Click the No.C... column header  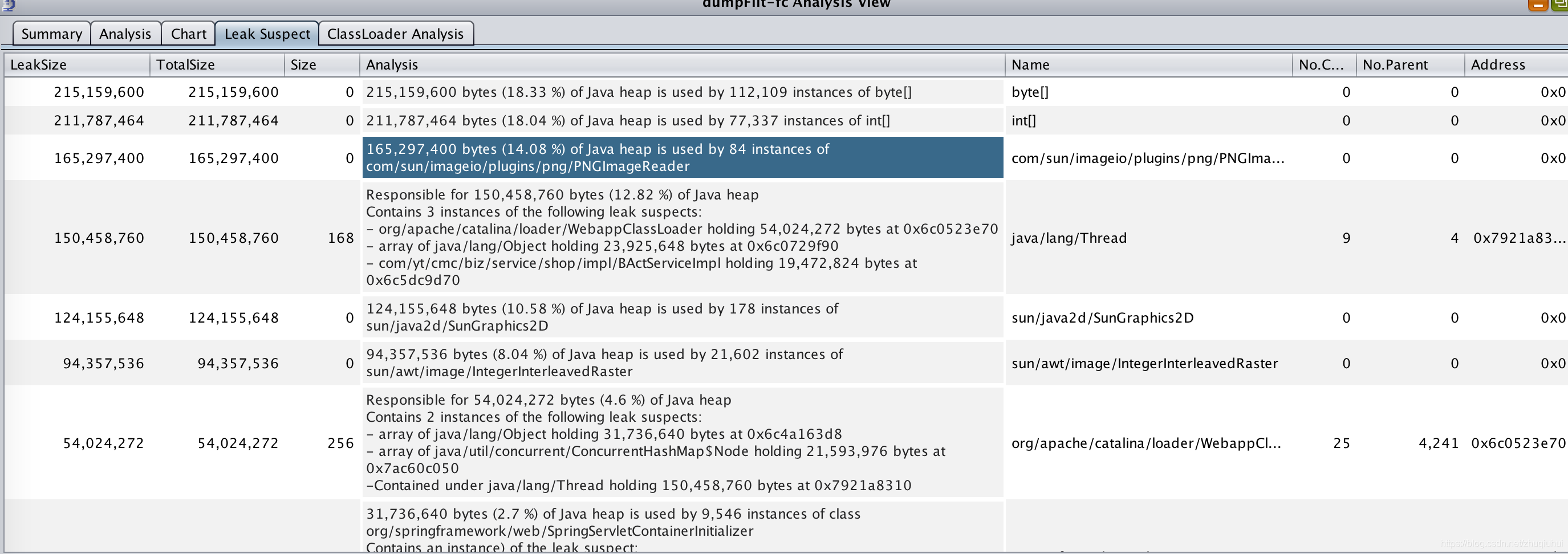click(1325, 64)
